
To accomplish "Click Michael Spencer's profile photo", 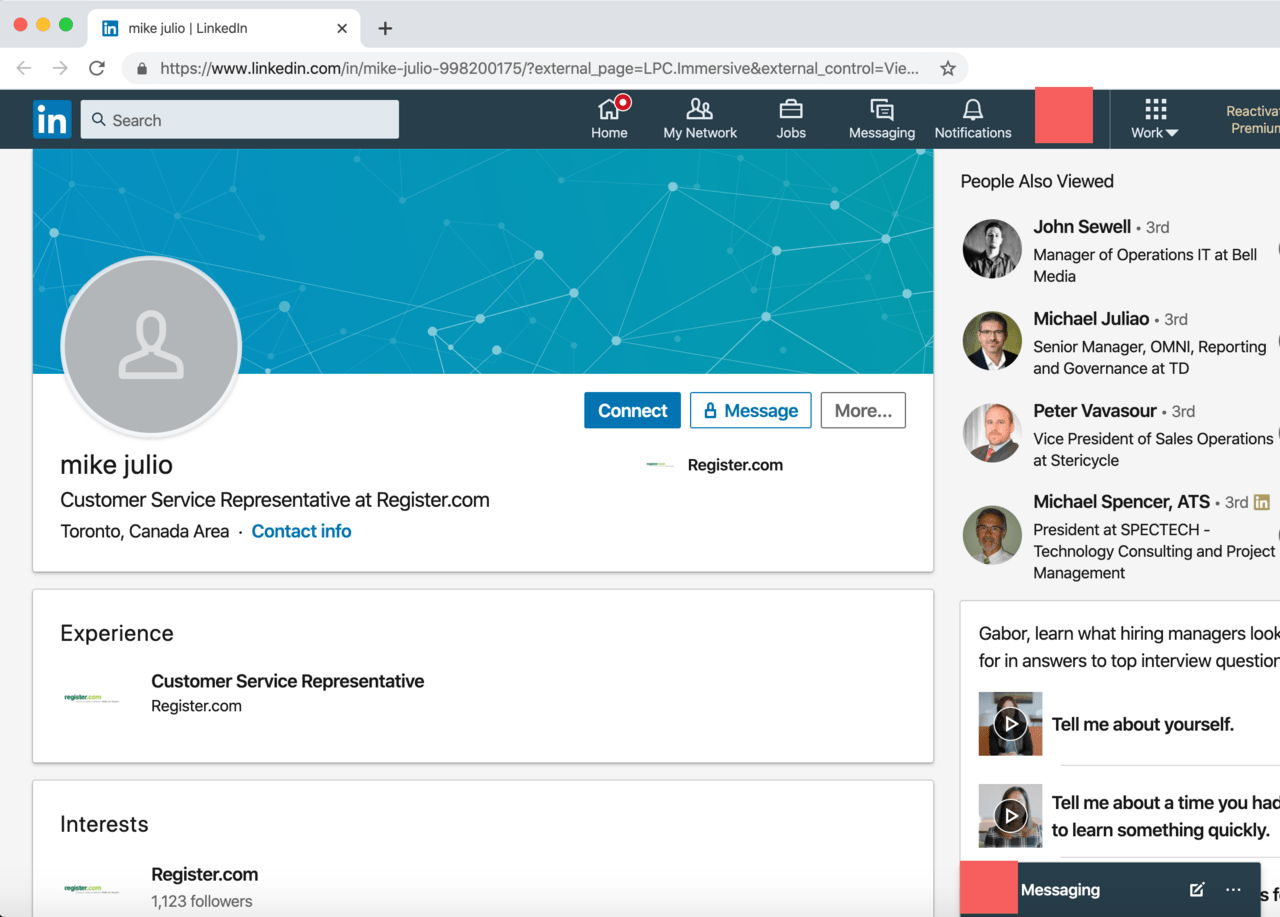I will (x=992, y=535).
